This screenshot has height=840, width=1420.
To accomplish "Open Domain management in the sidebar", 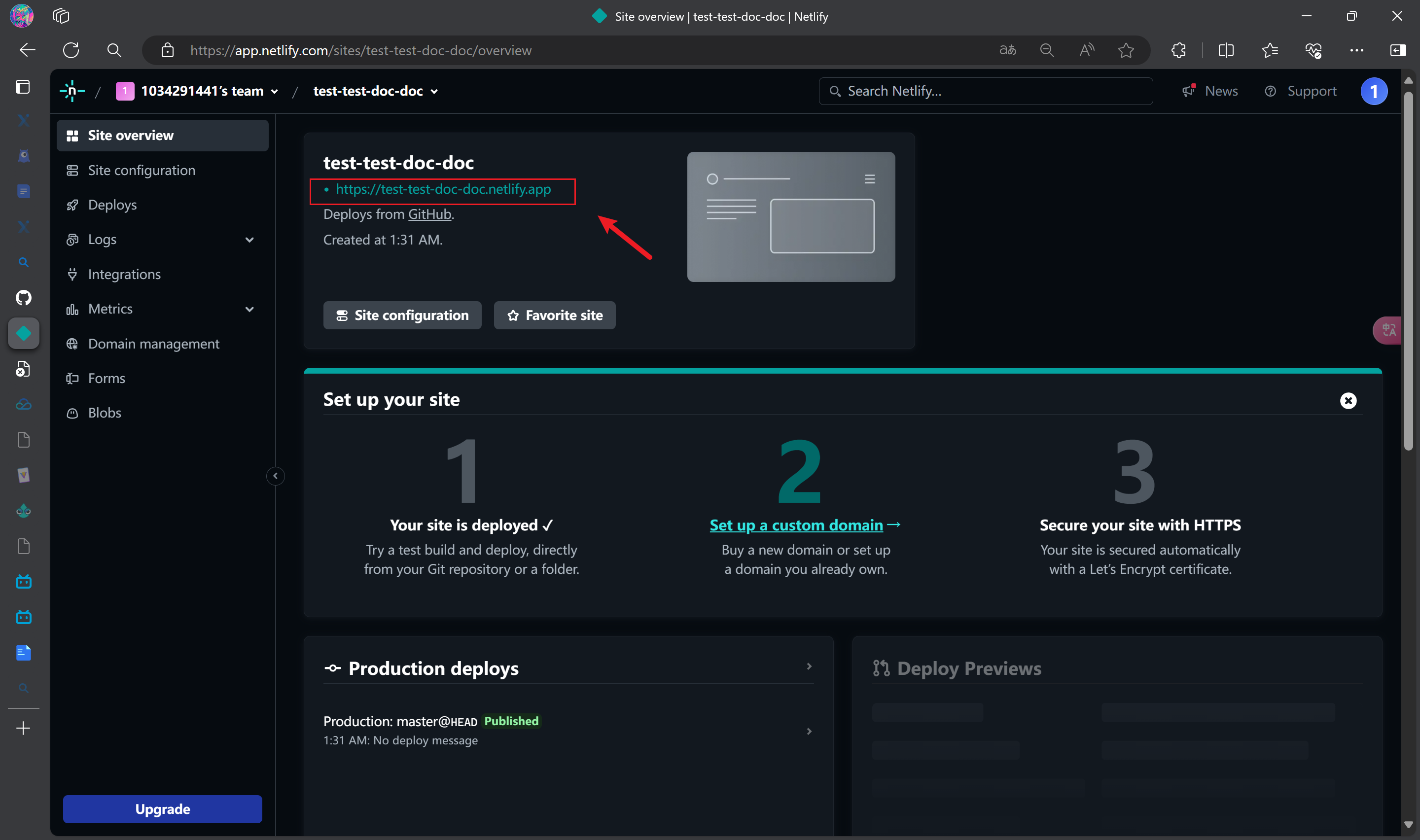I will [x=153, y=344].
